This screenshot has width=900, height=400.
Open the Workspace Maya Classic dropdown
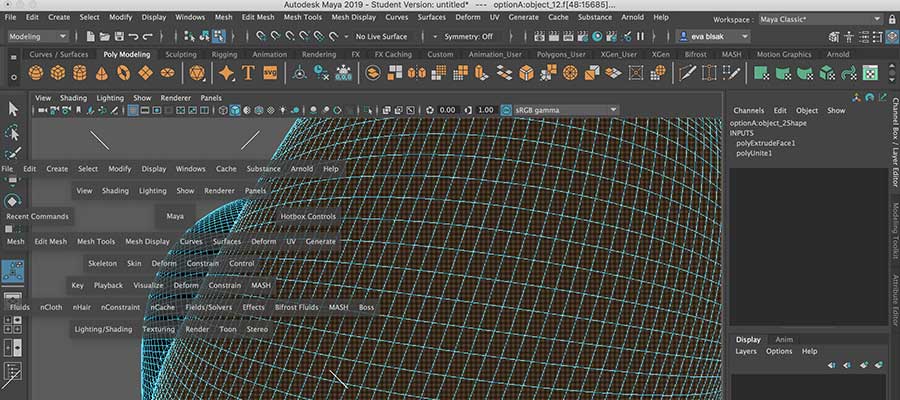coord(810,20)
